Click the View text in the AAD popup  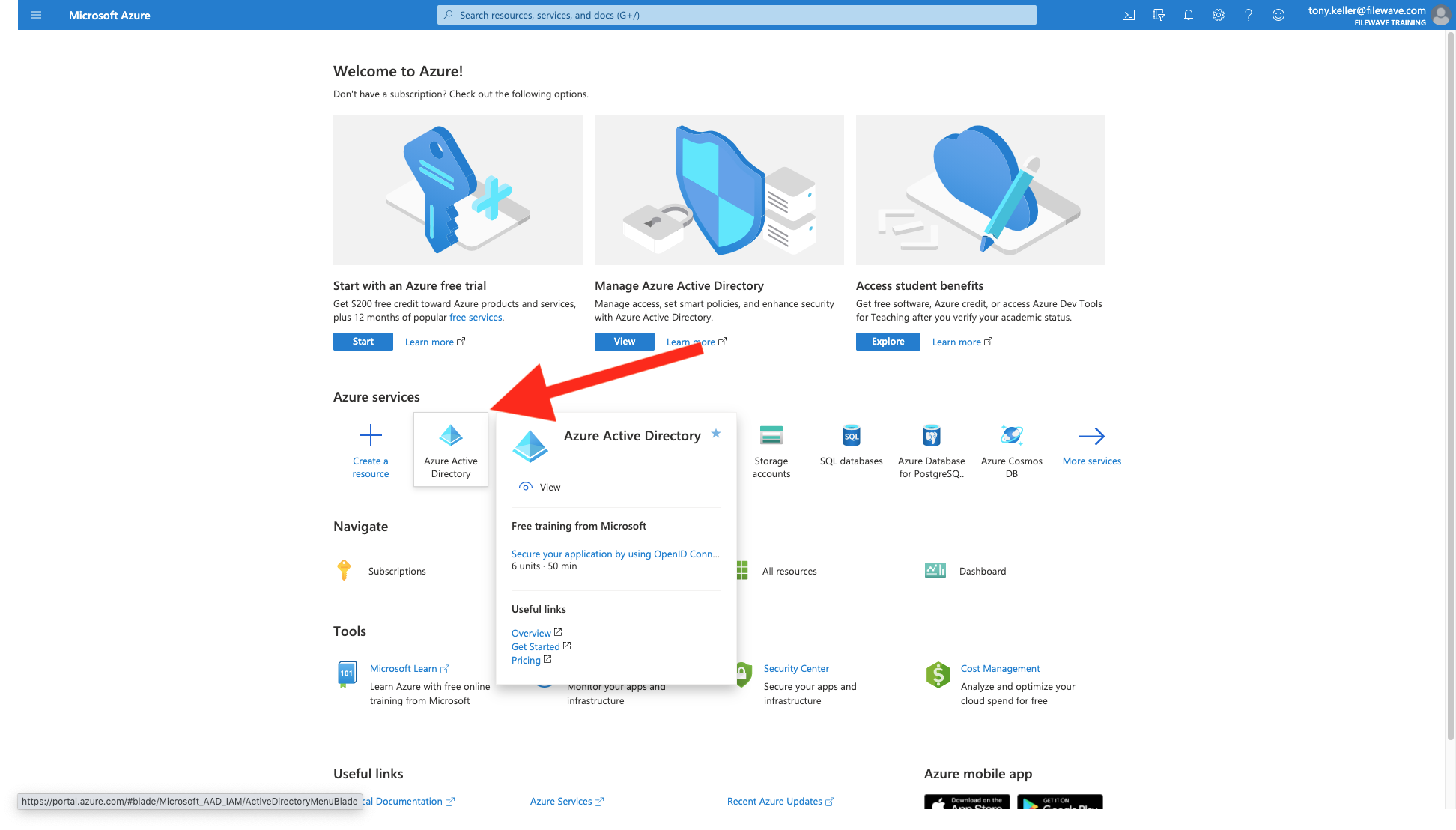(x=550, y=488)
